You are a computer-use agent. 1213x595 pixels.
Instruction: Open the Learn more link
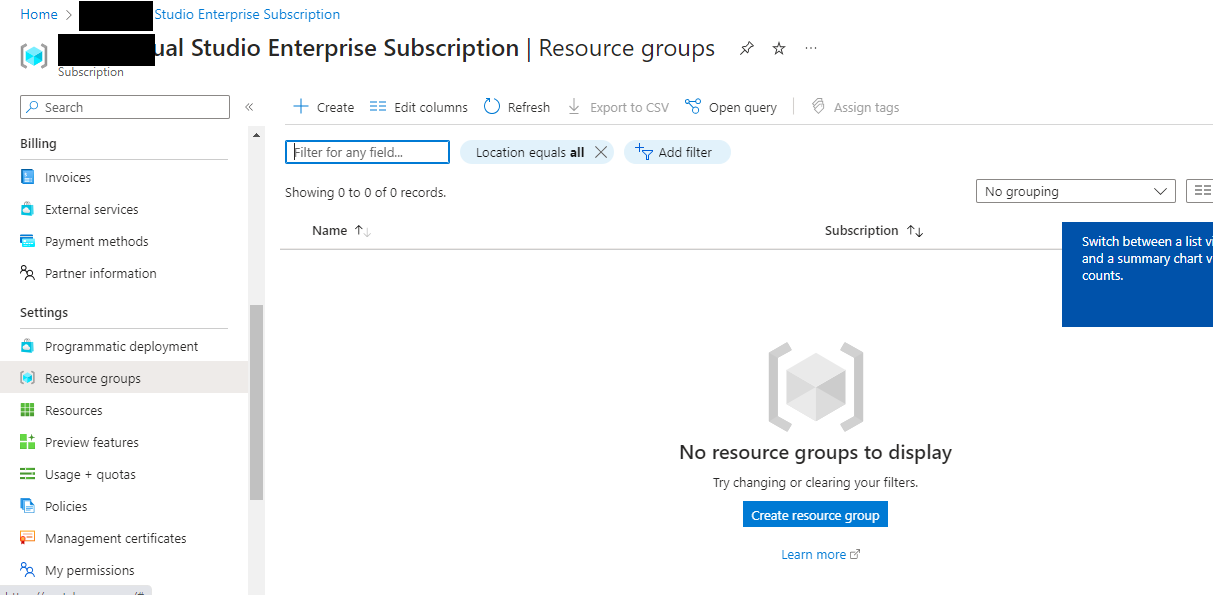point(813,553)
